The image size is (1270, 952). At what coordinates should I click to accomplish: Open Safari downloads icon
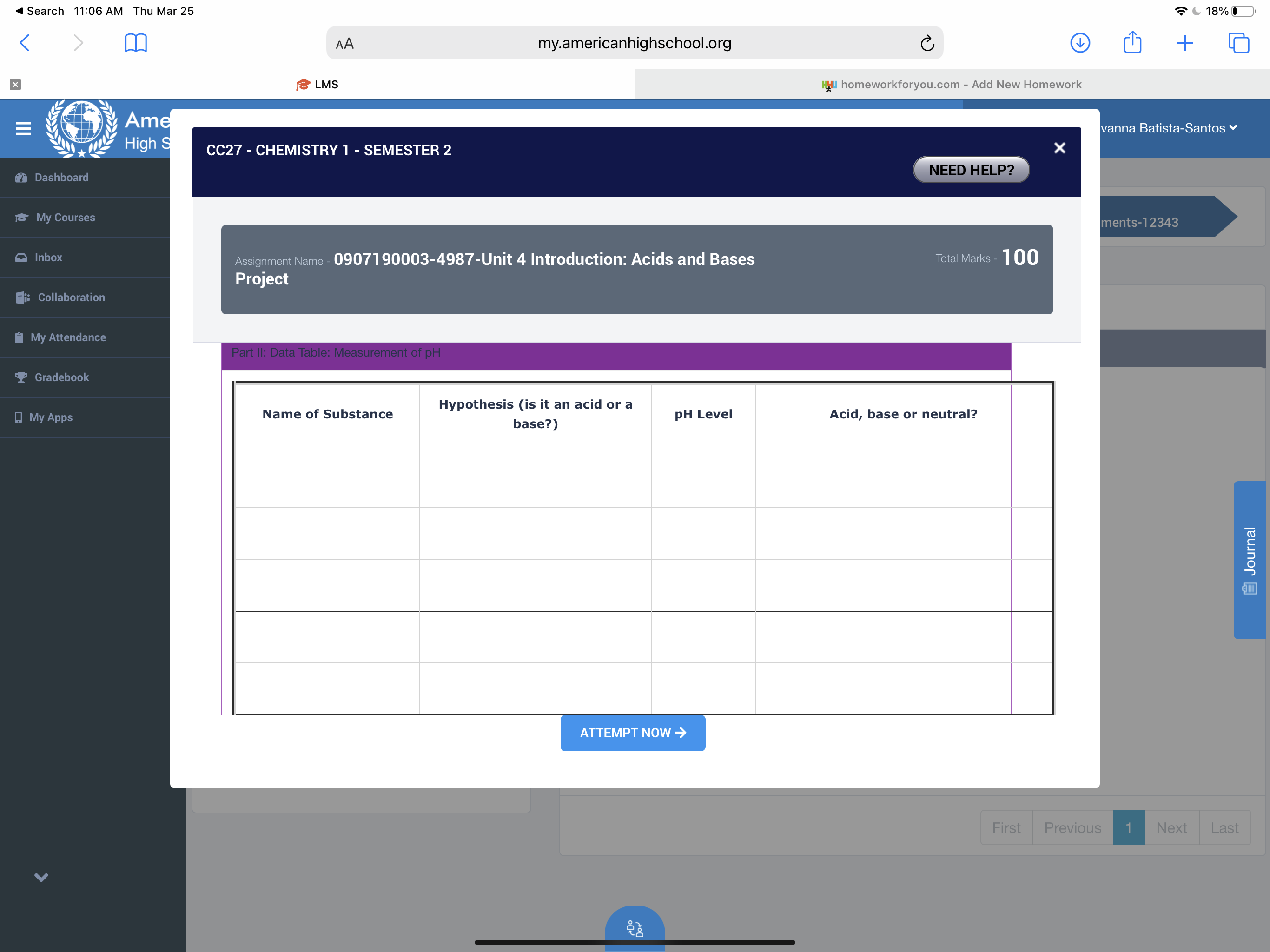pos(1079,43)
